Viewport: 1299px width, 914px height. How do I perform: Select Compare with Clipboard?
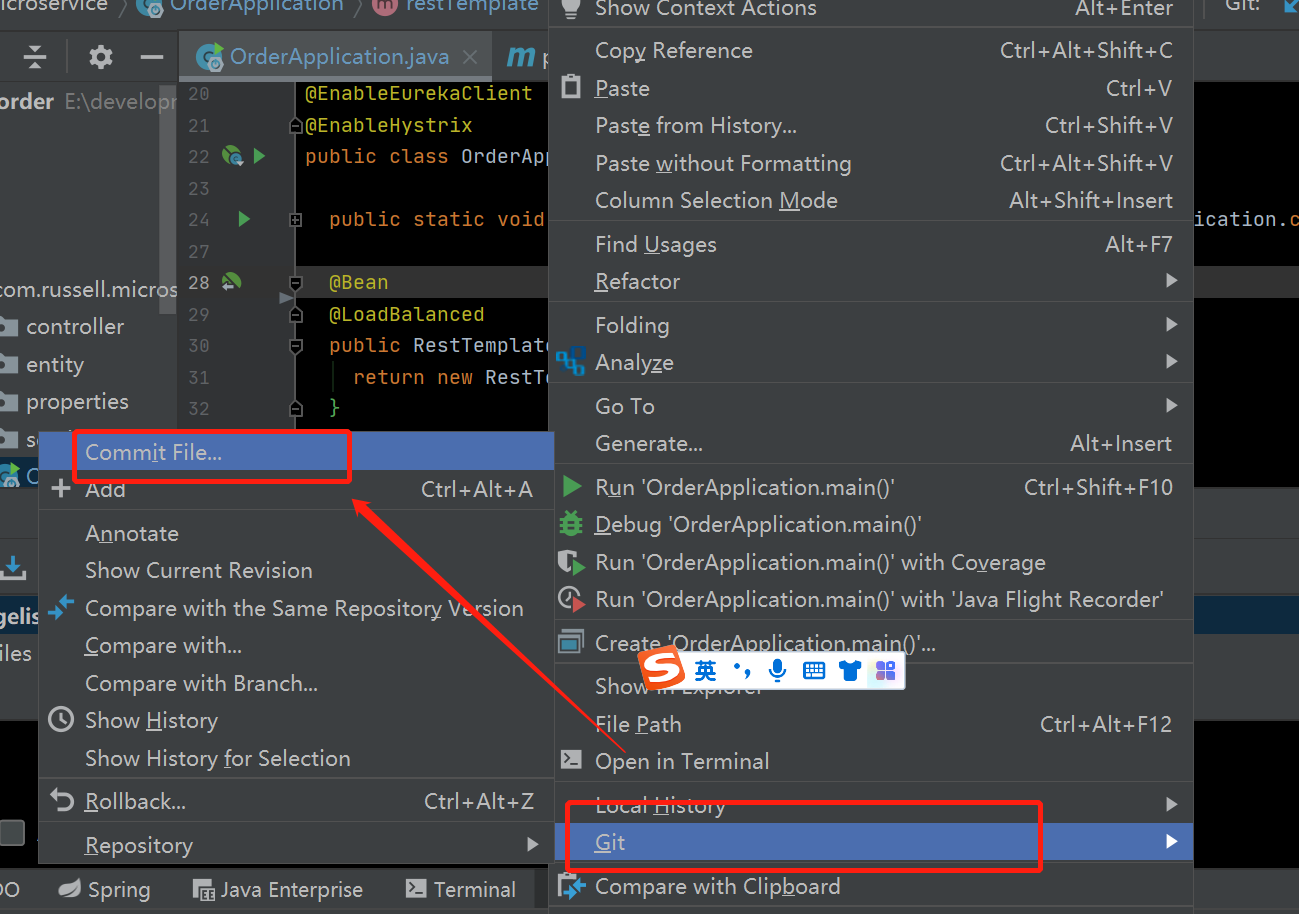[x=874, y=886]
